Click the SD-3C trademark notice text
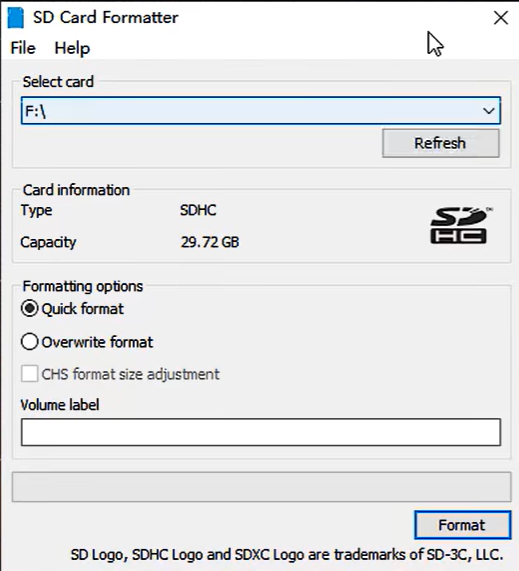This screenshot has height=571, width=519. [x=287, y=555]
